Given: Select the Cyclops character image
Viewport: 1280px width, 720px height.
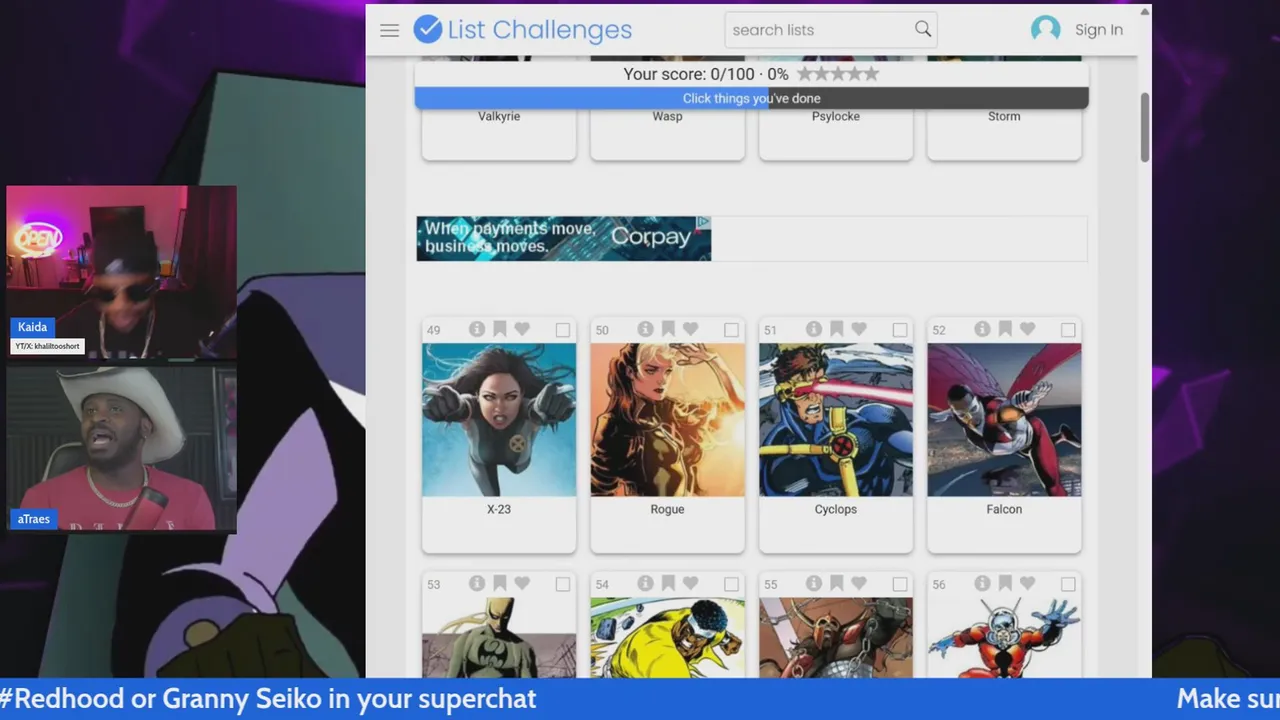Looking at the screenshot, I should pos(836,420).
